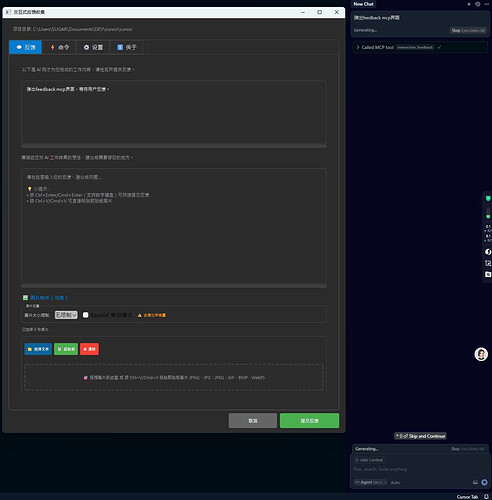The width and height of the screenshot is (492, 500).
Task: Open the Agent mode dropdown
Action: pyautogui.click(x=370, y=482)
